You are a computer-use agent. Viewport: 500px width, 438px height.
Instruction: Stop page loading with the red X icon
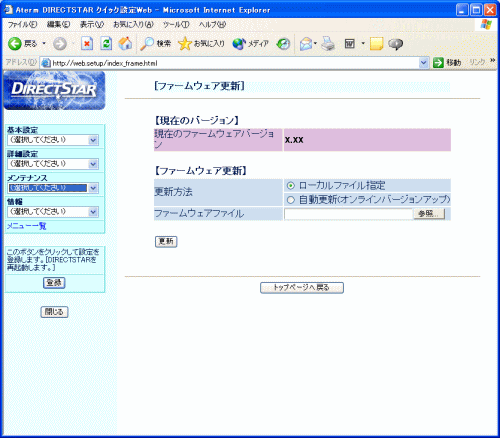87,44
